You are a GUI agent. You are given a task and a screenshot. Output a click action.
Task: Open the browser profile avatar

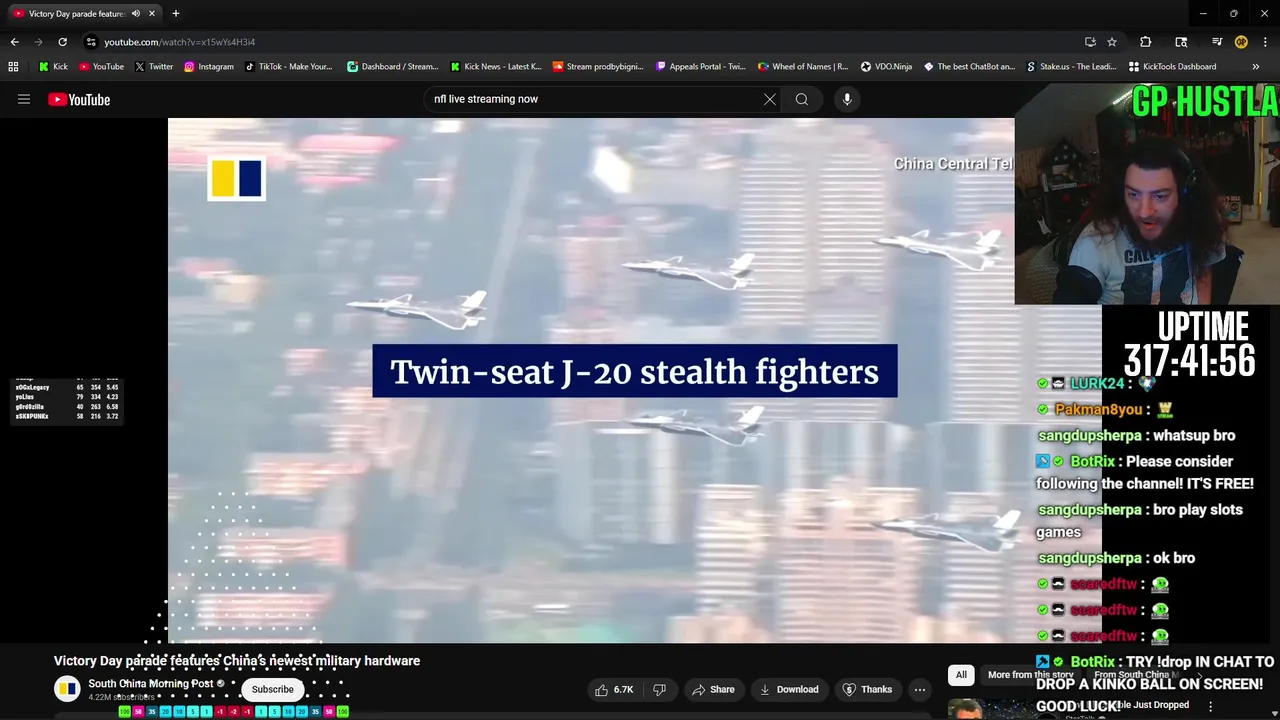1241,42
